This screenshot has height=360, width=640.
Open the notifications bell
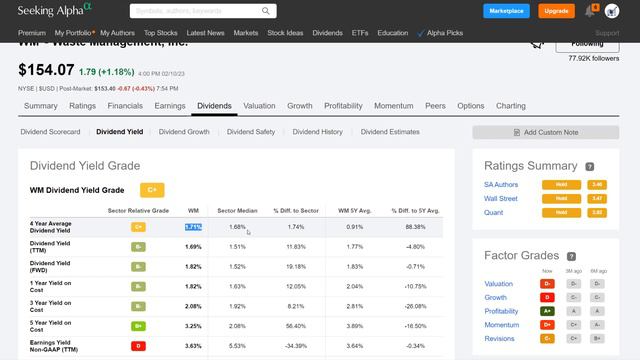pyautogui.click(x=590, y=11)
